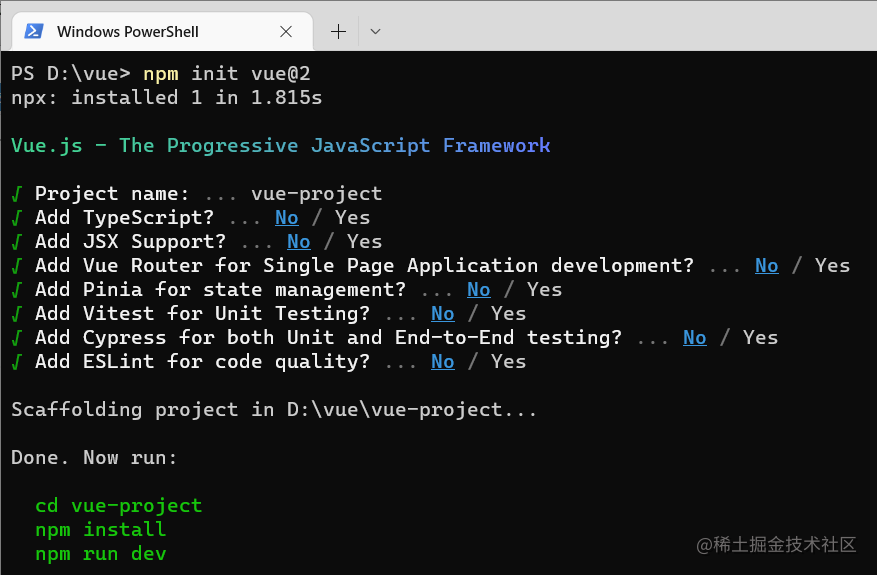Screen dimensions: 877x575
Task: Click the checkmark beside Project name
Action: click(17, 194)
